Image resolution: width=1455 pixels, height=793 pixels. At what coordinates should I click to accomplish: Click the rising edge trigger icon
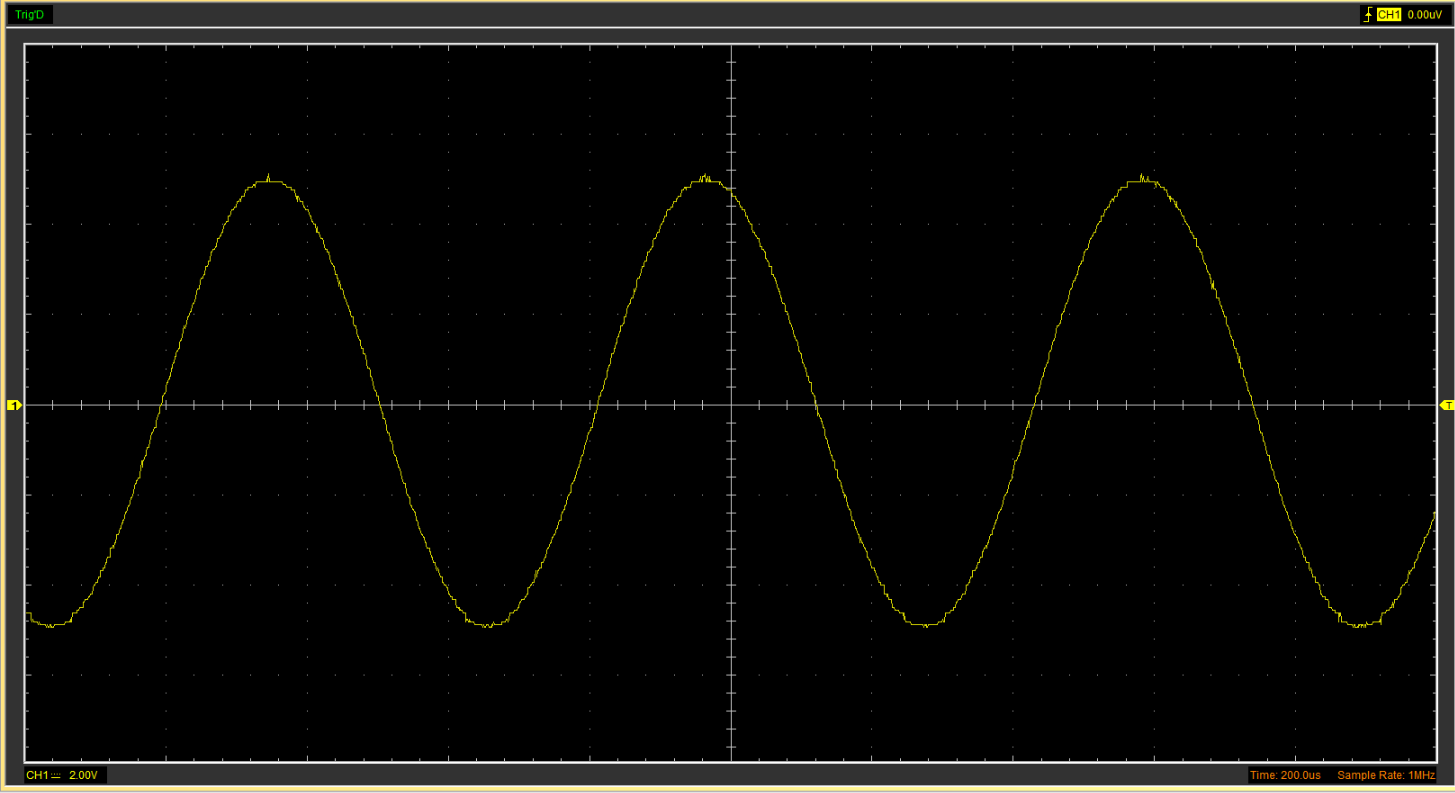[x=1367, y=15]
